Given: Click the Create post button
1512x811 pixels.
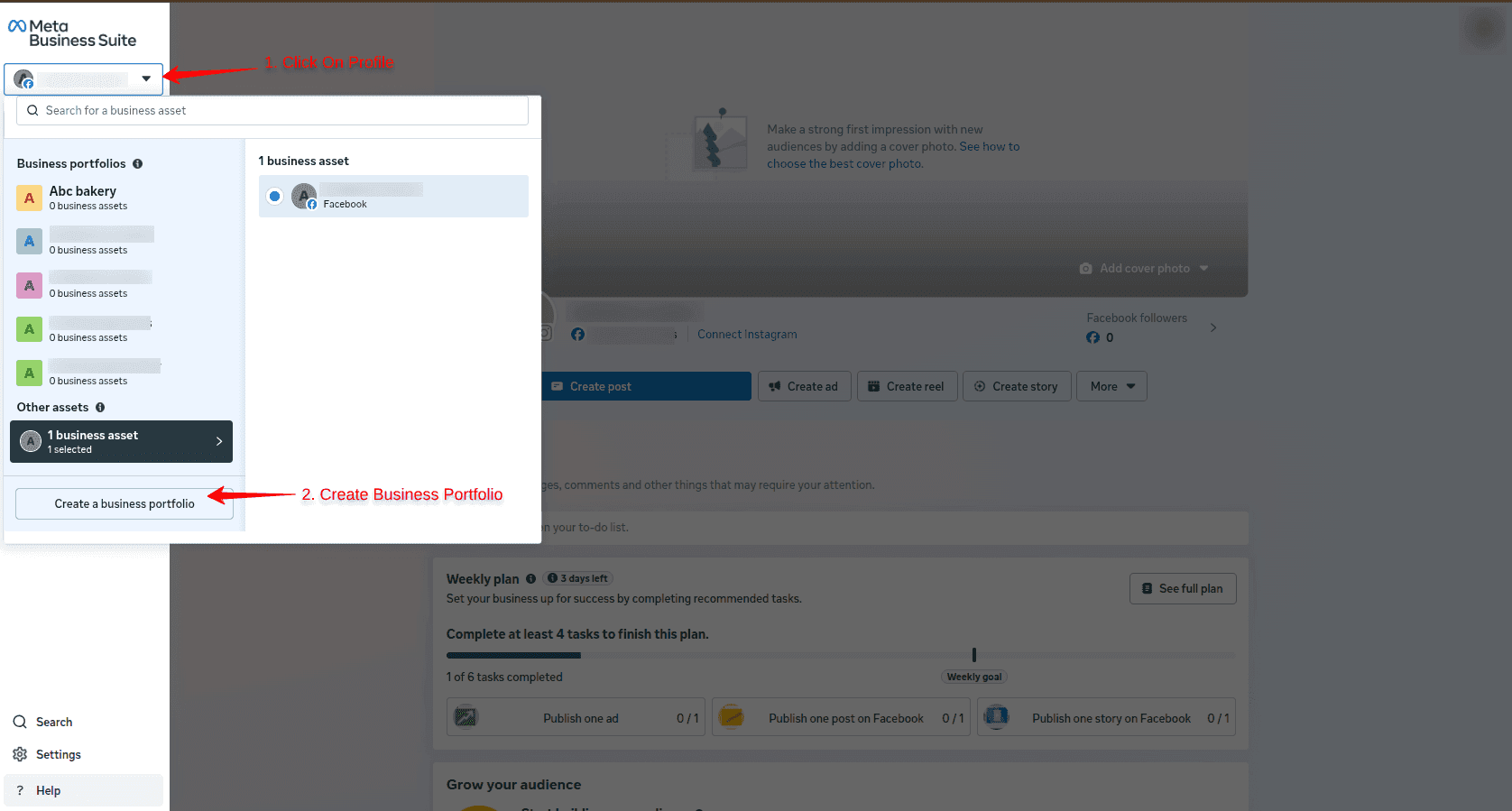Looking at the screenshot, I should point(646,386).
